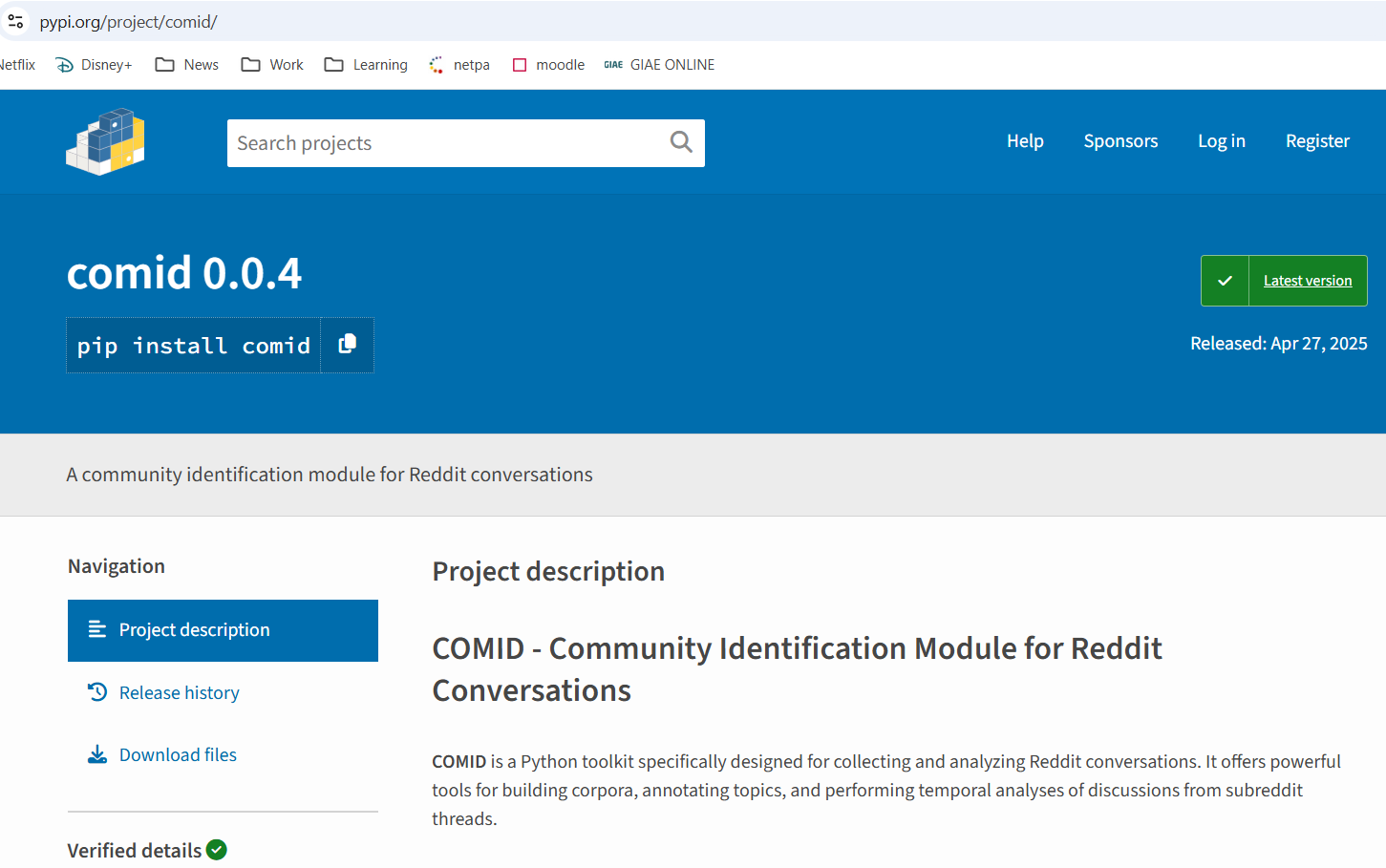Open the moodle bookmark
Image resolution: width=1386 pixels, height=868 pixels.
point(549,65)
